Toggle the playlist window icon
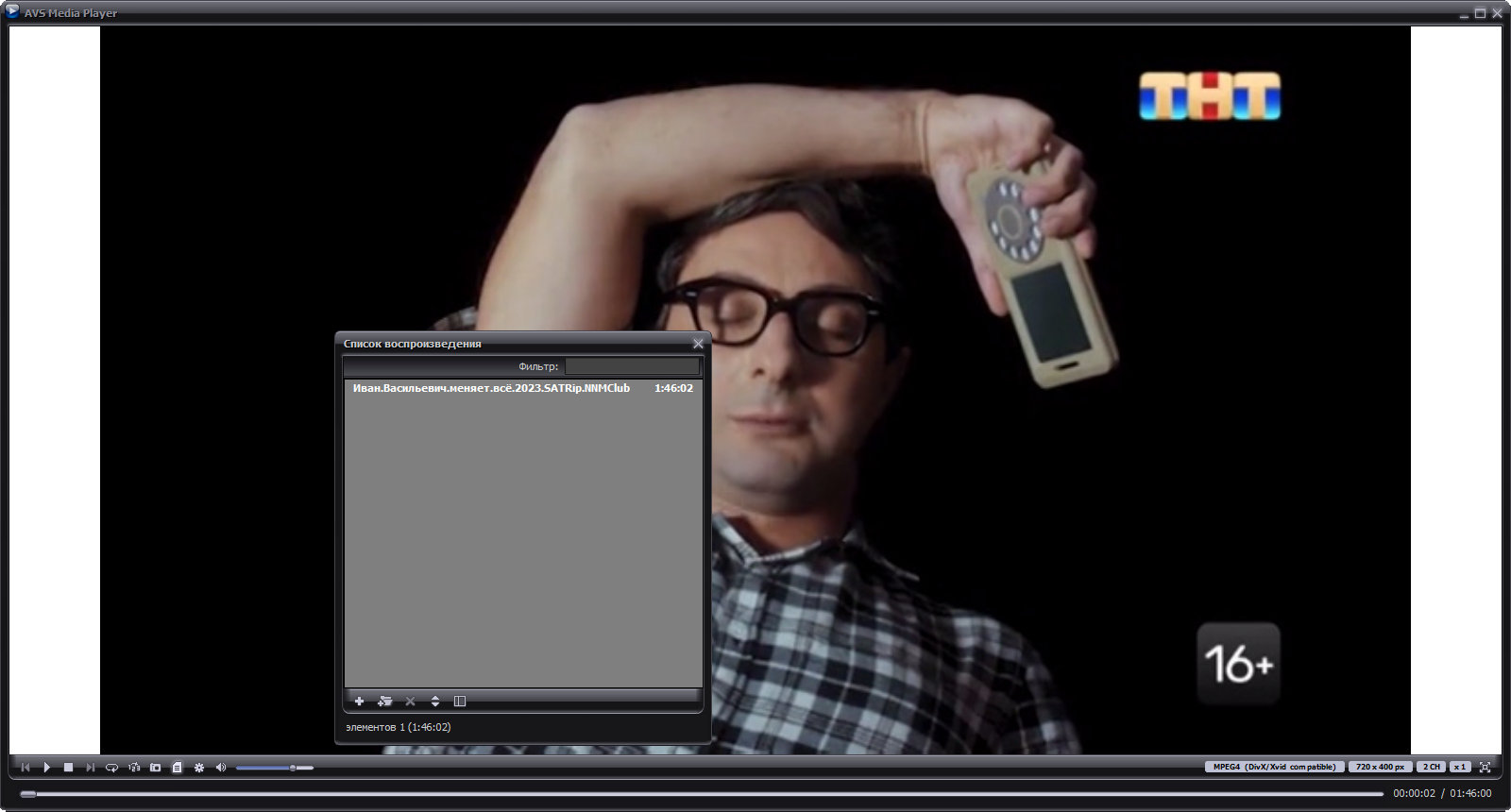The image size is (1511, 812). click(177, 768)
